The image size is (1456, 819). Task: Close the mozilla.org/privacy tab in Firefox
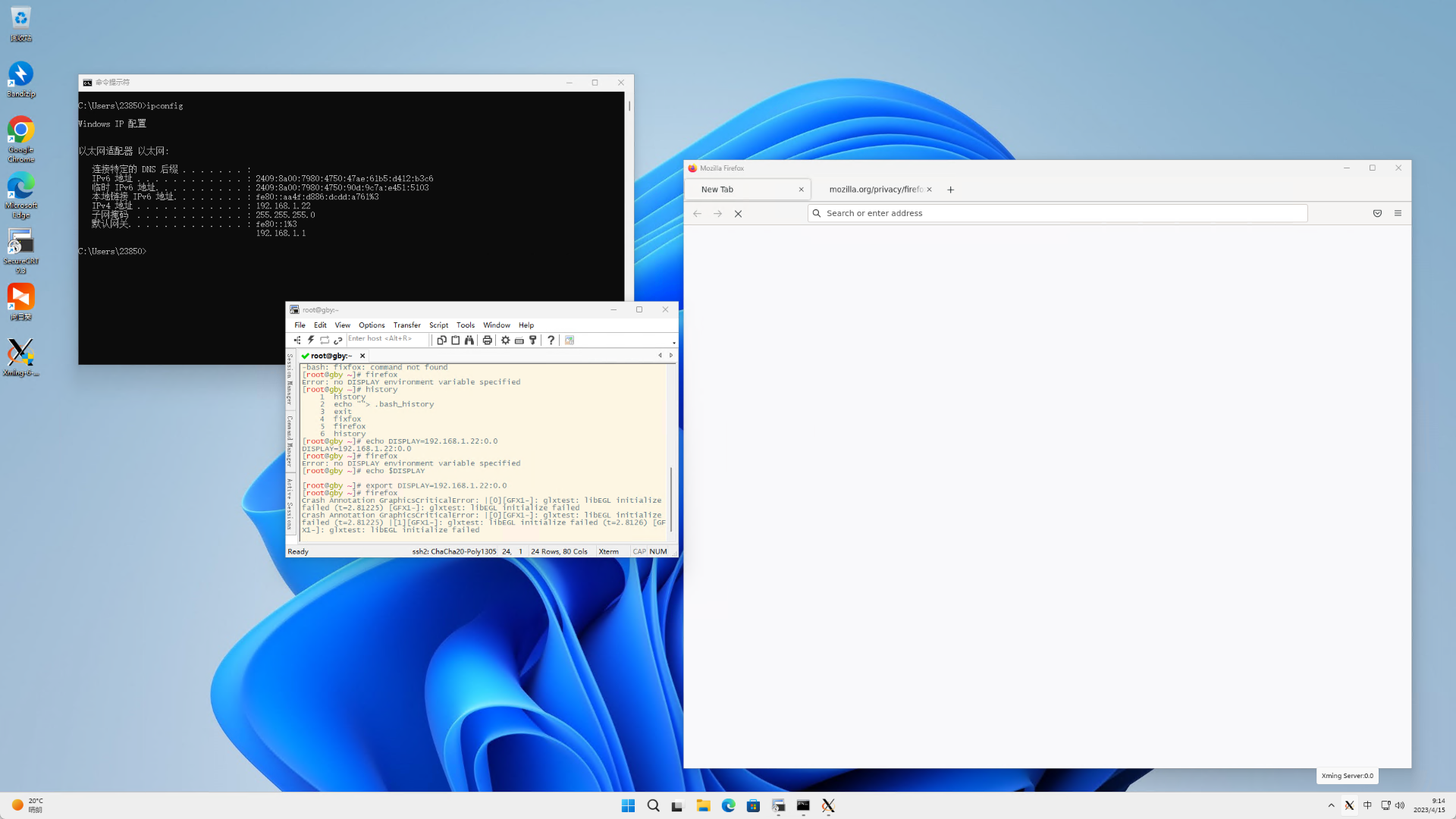(929, 190)
